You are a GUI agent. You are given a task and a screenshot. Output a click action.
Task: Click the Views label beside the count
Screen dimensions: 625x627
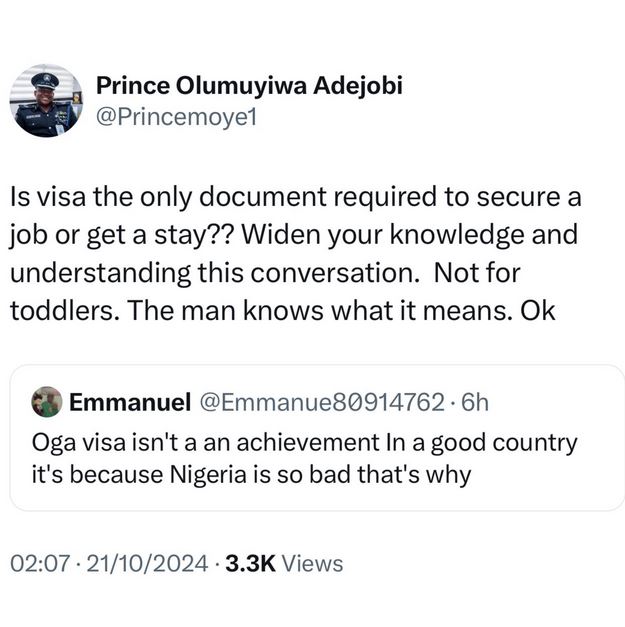click(312, 563)
